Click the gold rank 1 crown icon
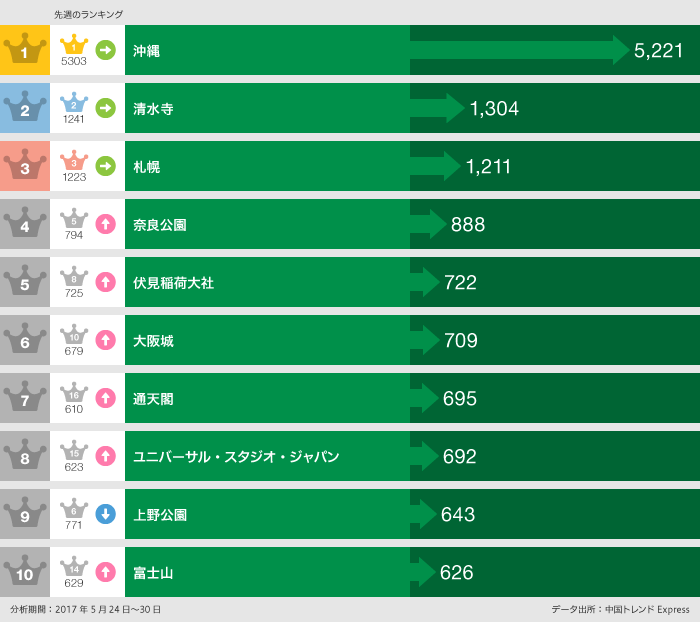This screenshot has width=700, height=622. (25, 50)
